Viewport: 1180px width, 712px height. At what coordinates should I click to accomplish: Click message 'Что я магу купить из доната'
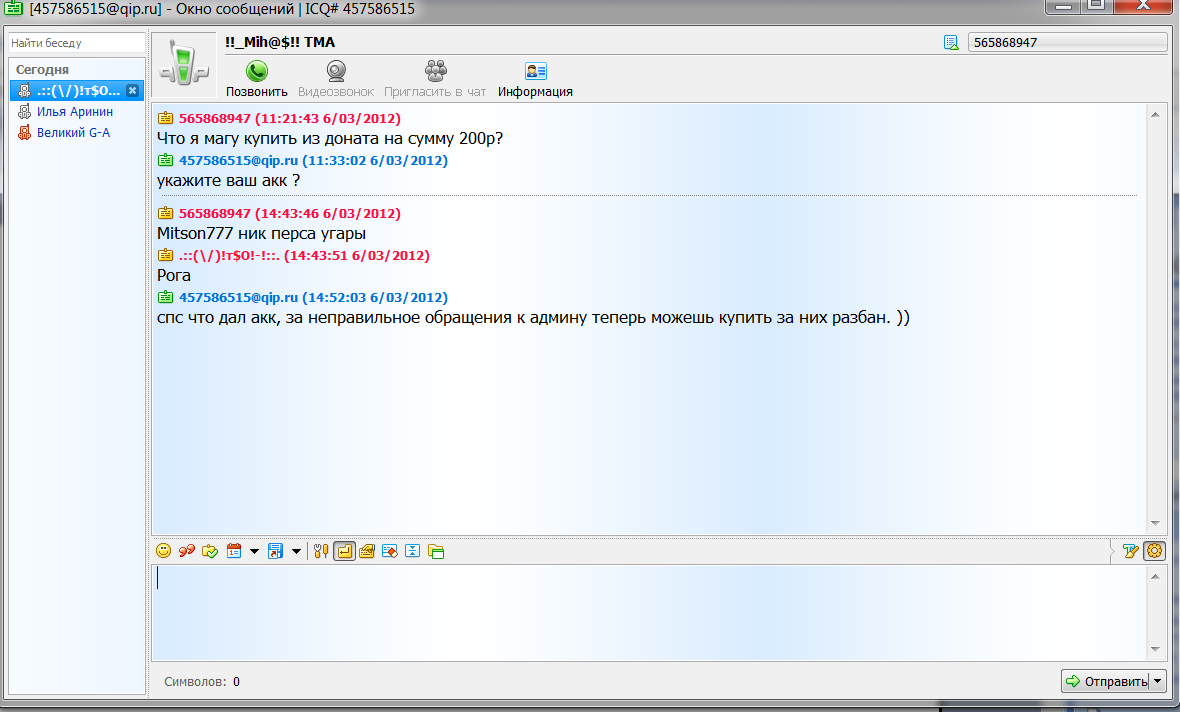click(x=330, y=138)
